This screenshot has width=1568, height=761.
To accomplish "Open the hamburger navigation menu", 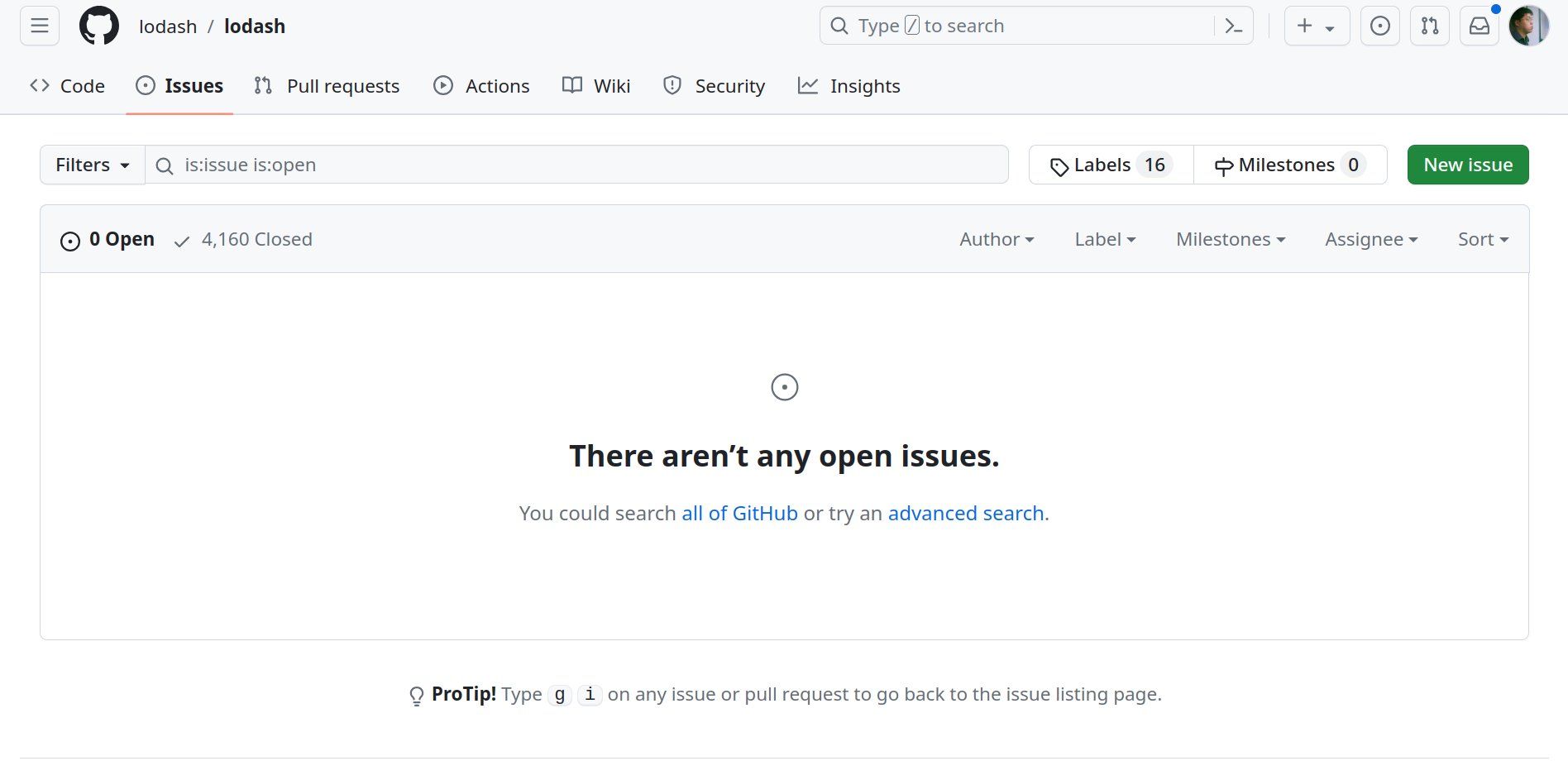I will pyautogui.click(x=40, y=26).
